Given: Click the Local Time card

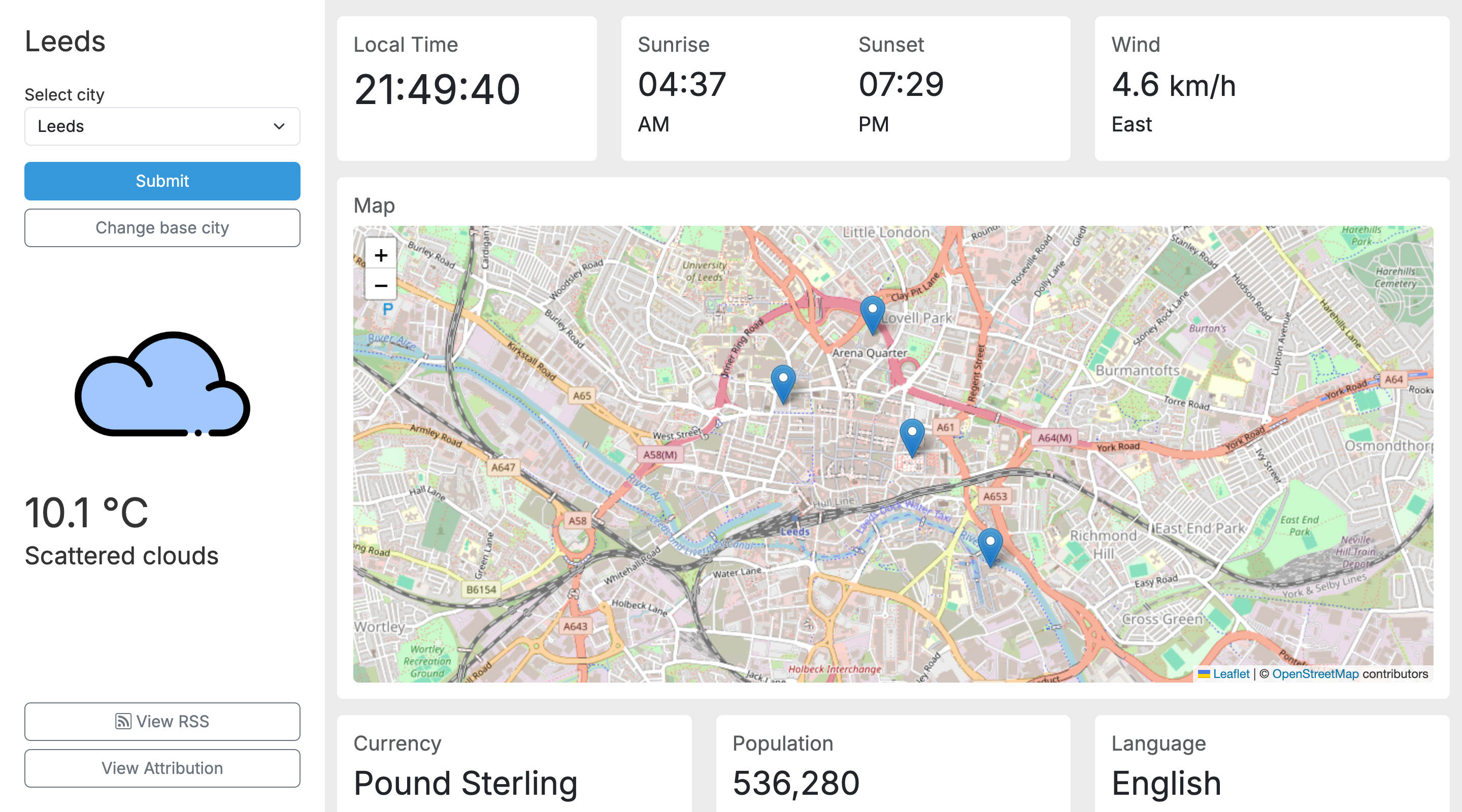Looking at the screenshot, I should point(467,88).
